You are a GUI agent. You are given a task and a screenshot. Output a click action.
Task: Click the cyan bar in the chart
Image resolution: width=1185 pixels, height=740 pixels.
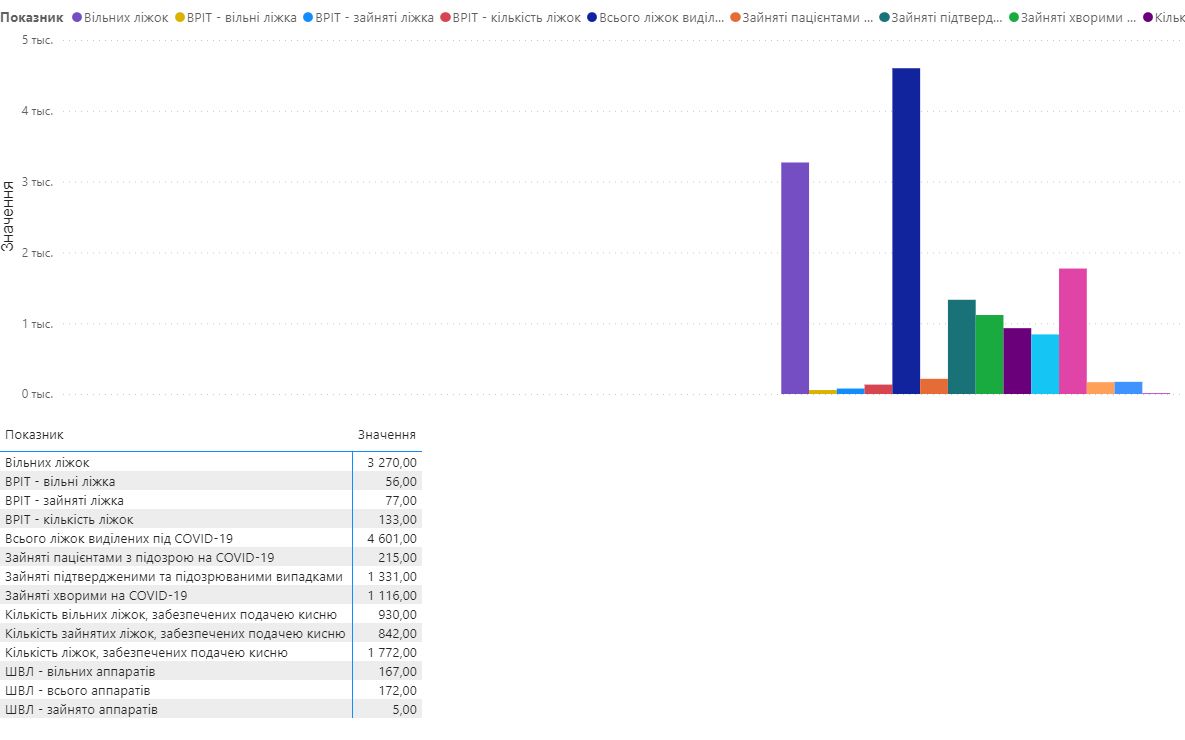pos(1045,364)
